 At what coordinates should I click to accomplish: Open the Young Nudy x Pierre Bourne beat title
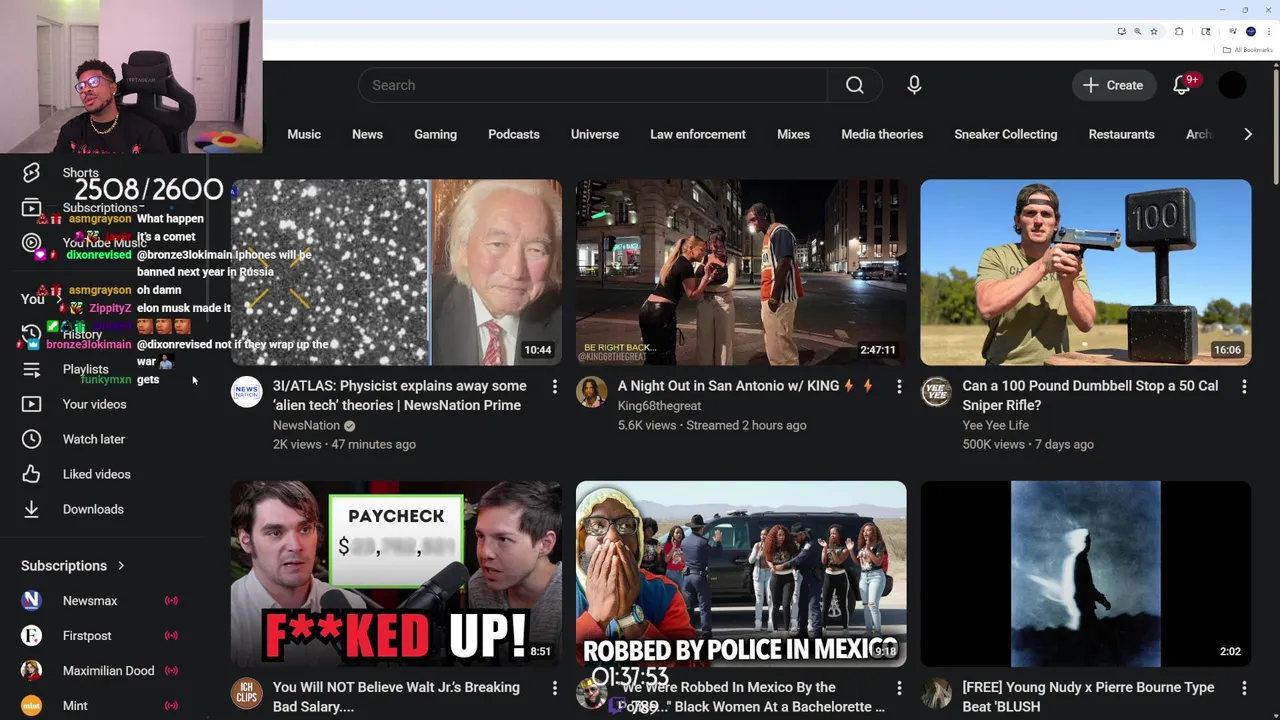pyautogui.click(x=1088, y=697)
